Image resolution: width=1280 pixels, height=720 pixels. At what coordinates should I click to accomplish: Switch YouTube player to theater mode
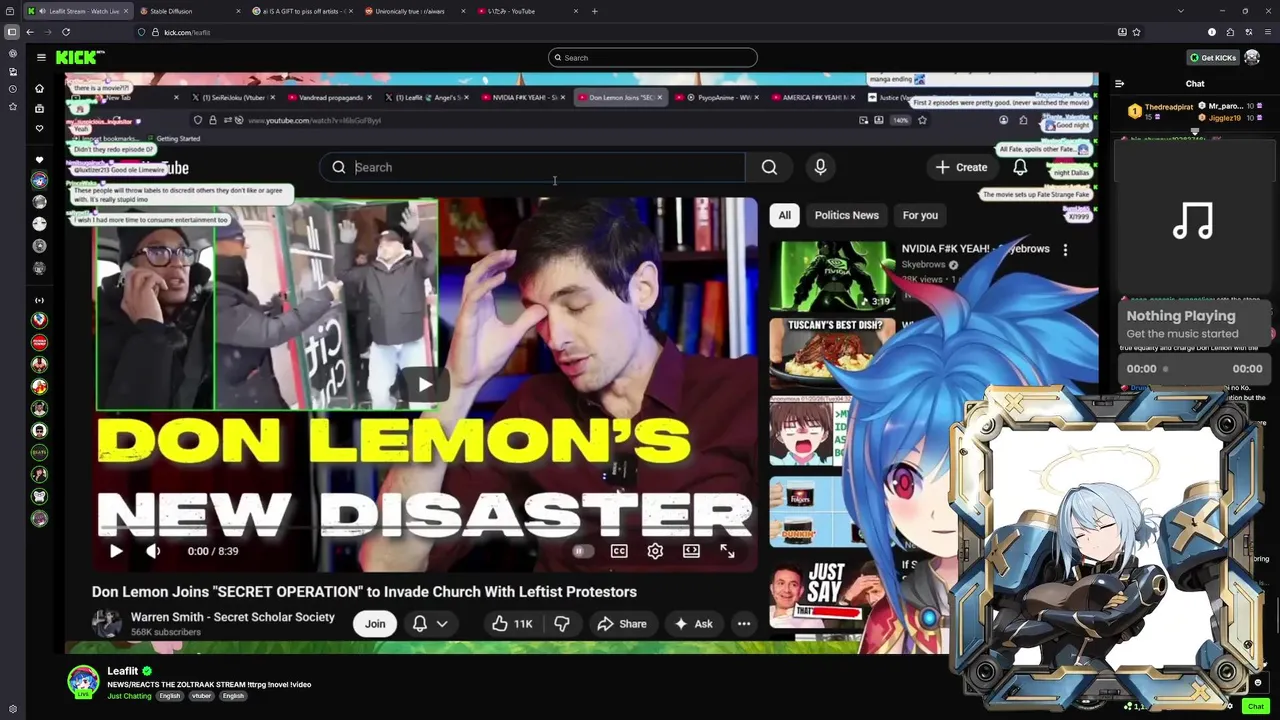pyautogui.click(x=691, y=551)
